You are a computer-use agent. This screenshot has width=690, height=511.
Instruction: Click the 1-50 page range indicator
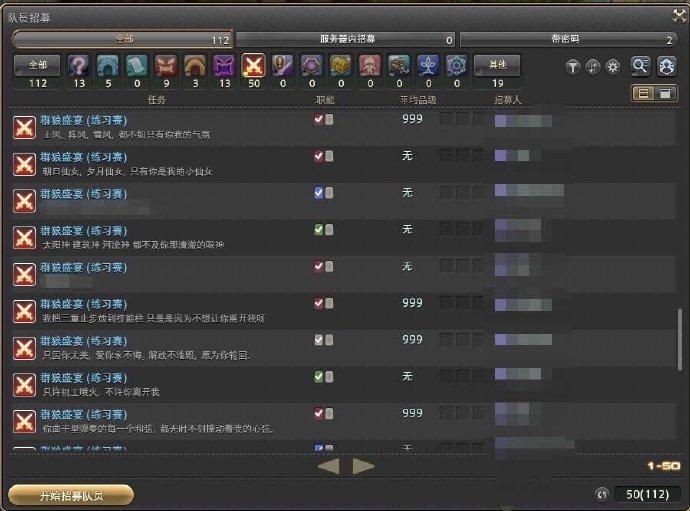664,466
